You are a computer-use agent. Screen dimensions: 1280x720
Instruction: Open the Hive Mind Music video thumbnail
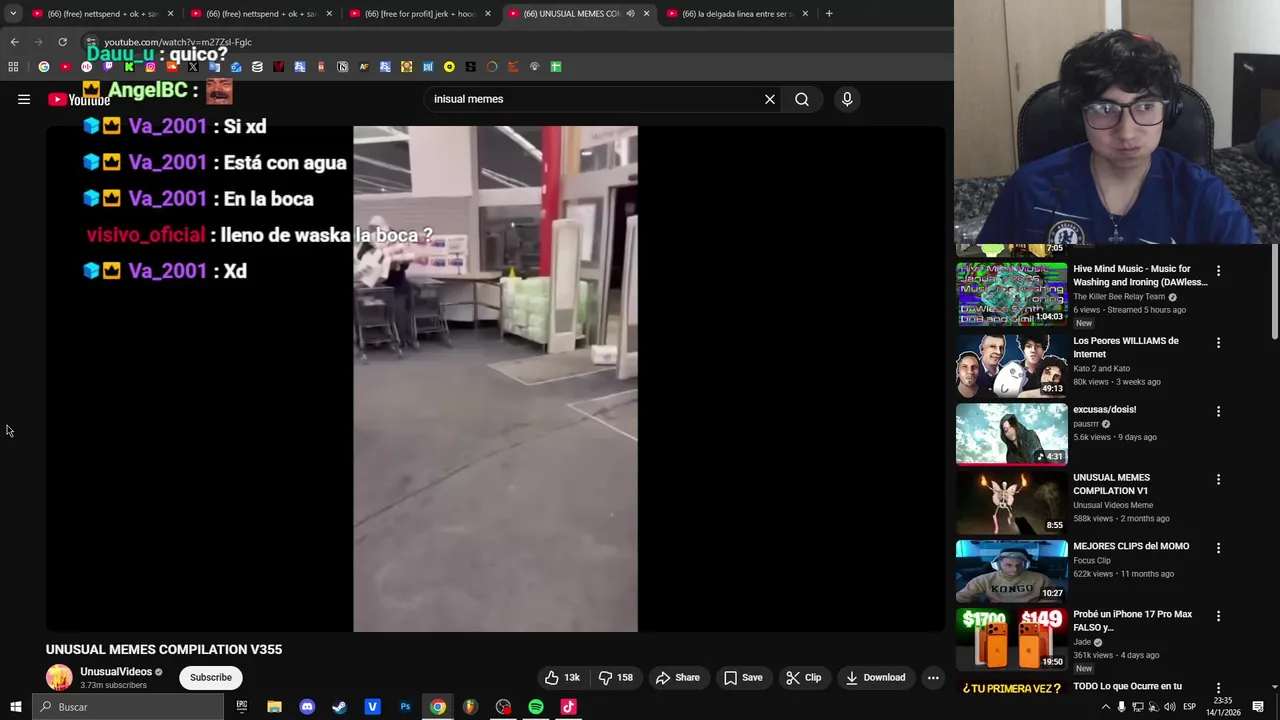[1011, 294]
